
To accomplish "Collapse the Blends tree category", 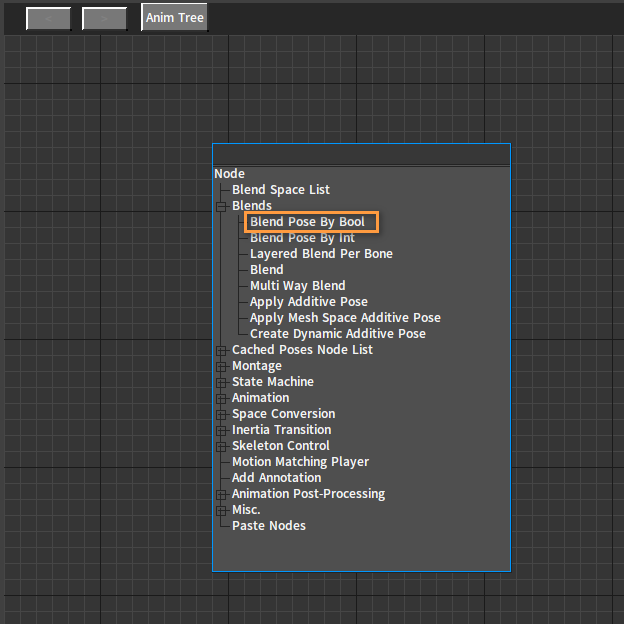I will coord(221,206).
